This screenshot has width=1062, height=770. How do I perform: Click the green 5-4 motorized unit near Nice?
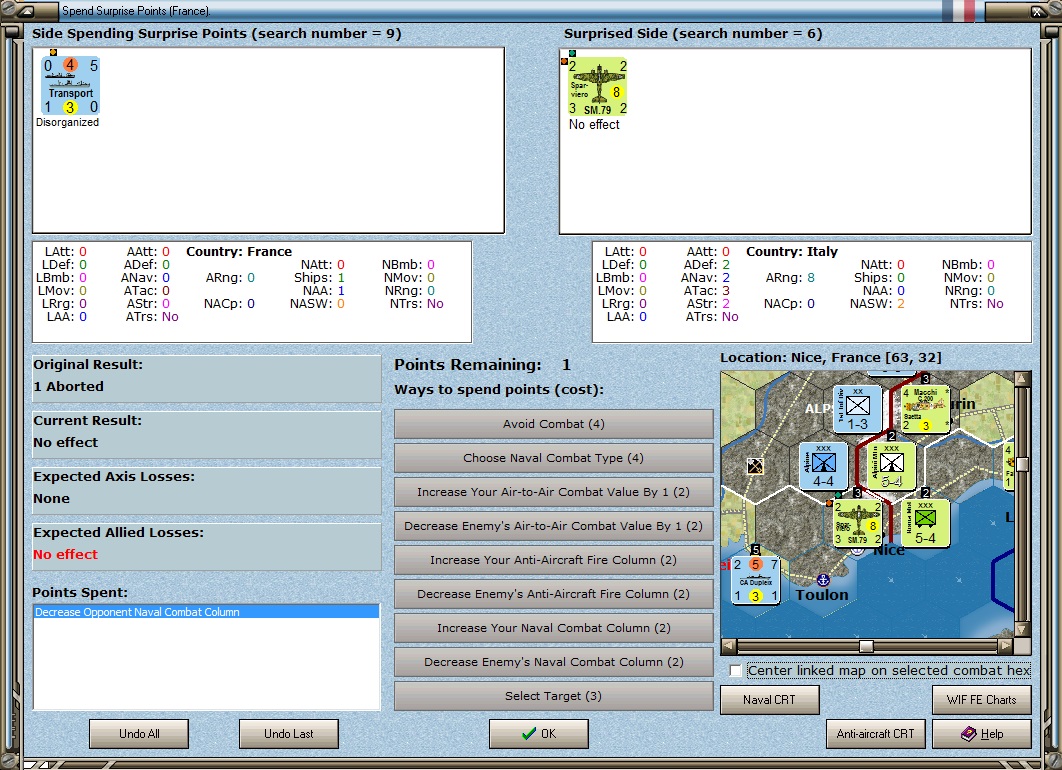tap(925, 523)
